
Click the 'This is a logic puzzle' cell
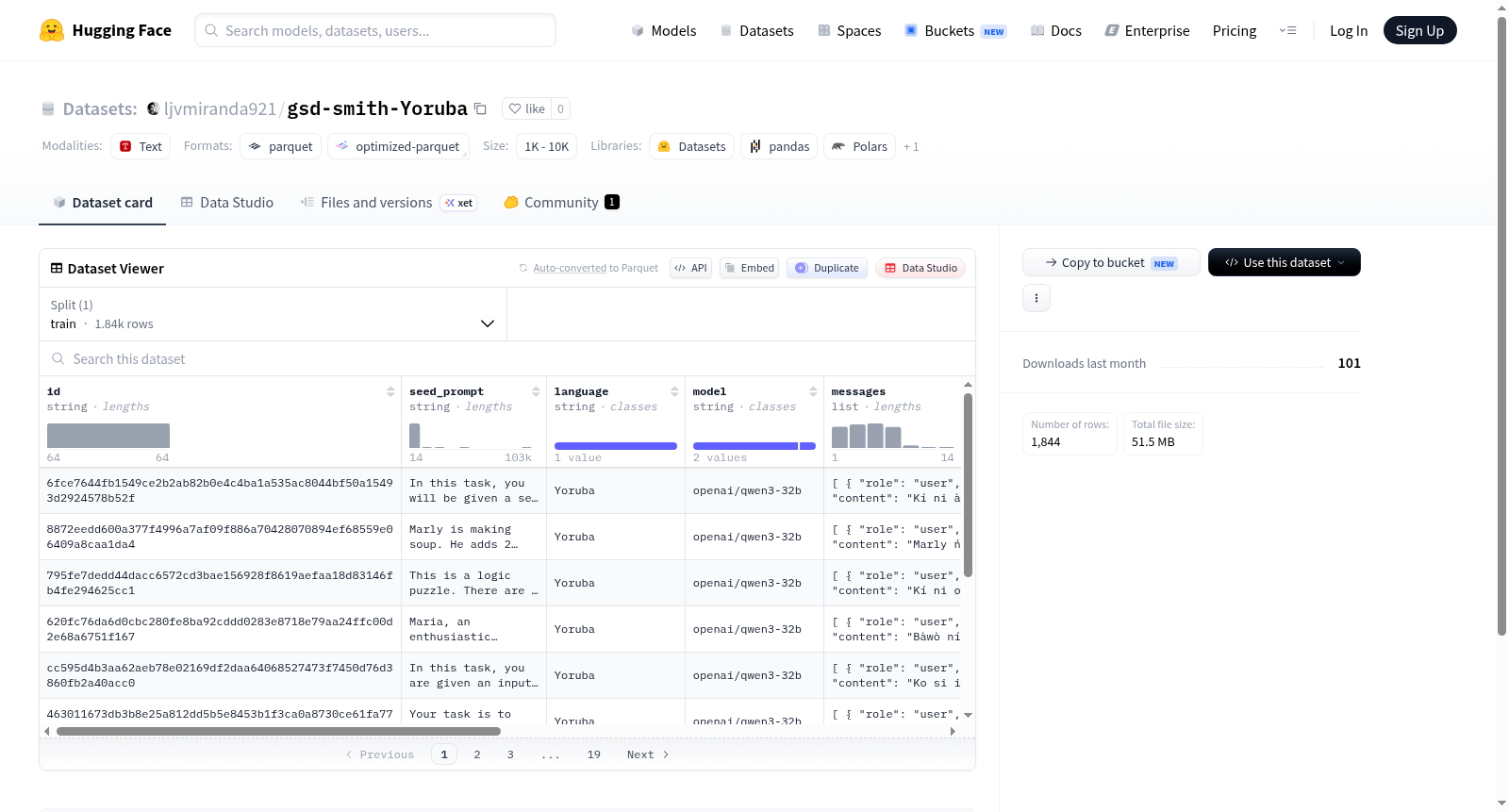pos(473,583)
